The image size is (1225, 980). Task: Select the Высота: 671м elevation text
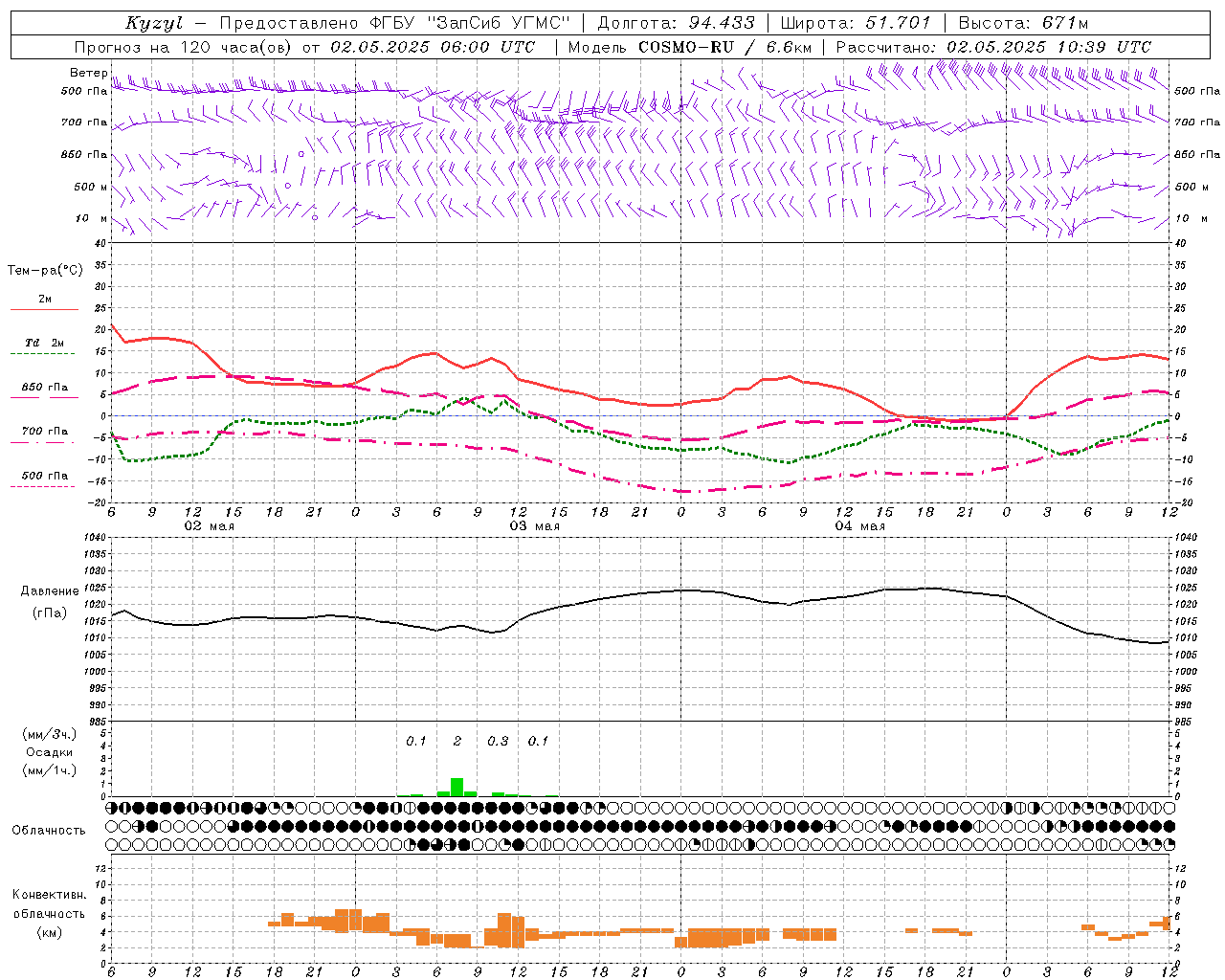[1023, 23]
